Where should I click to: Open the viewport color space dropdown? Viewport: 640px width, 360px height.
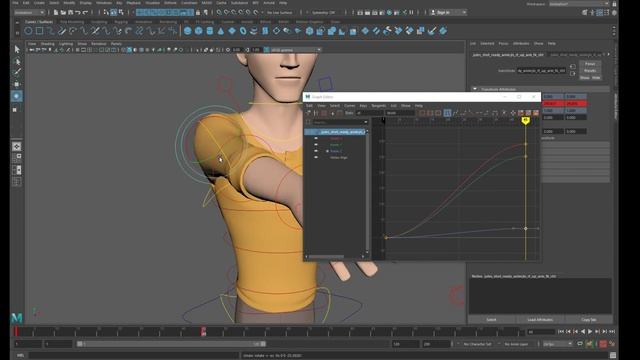296,50
